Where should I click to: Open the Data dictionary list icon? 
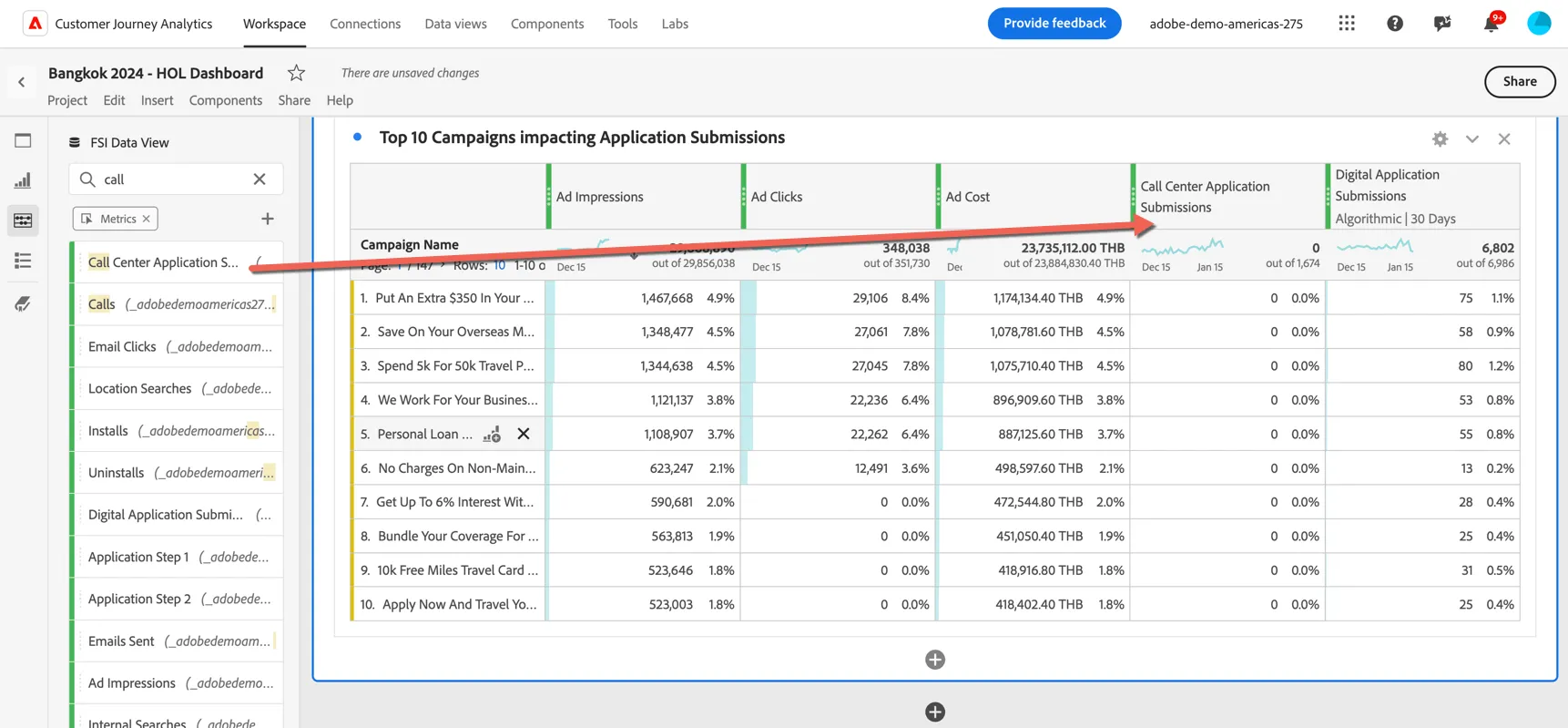[x=23, y=261]
